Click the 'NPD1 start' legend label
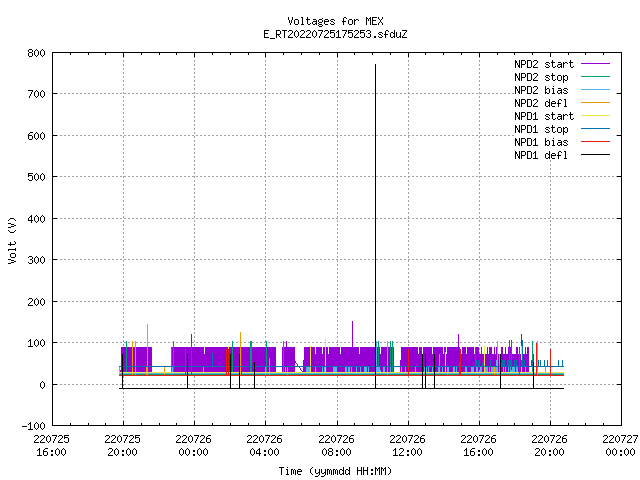Image resolution: width=640 pixels, height=480 pixels. pyautogui.click(x=544, y=116)
